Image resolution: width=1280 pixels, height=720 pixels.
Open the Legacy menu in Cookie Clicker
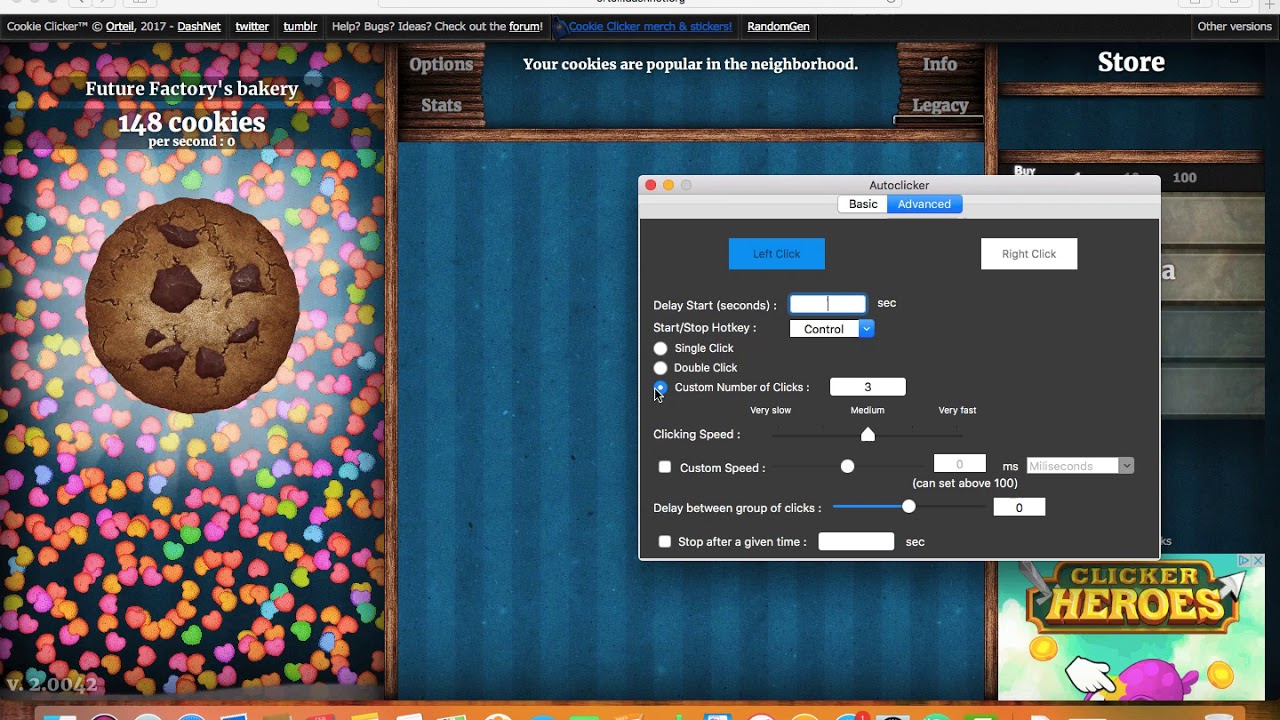click(940, 105)
